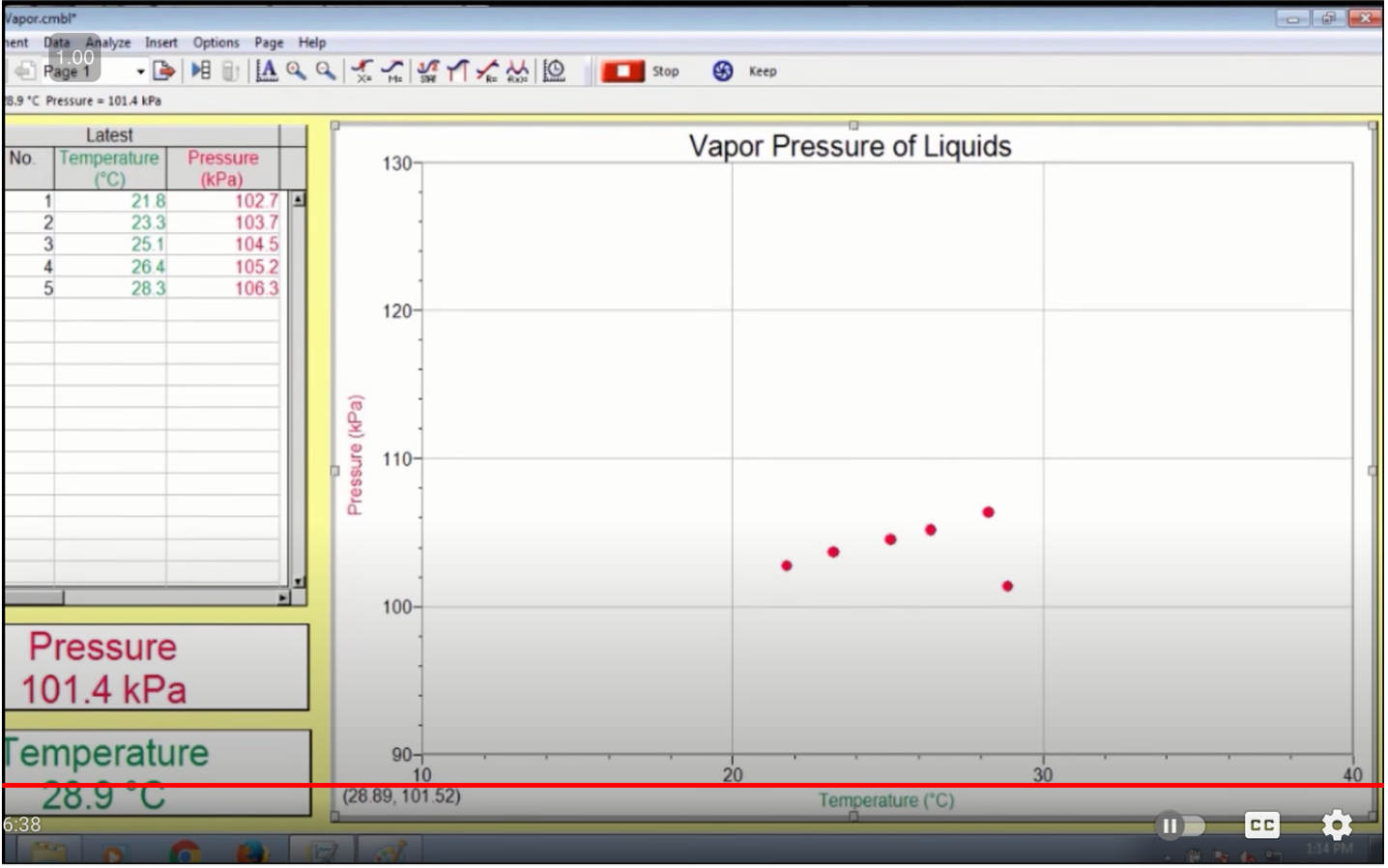Open the video settings gear
Screen dimensions: 1388x868
pyautogui.click(x=1337, y=825)
